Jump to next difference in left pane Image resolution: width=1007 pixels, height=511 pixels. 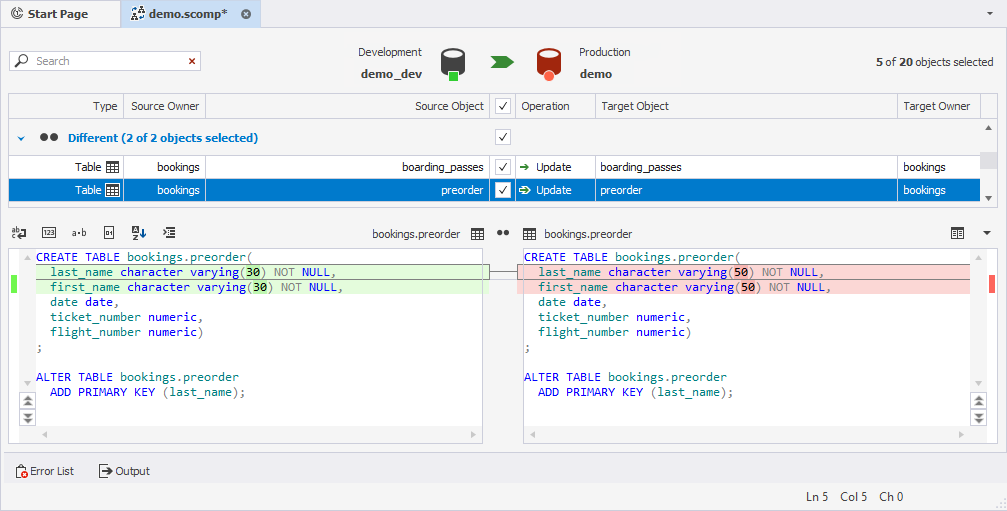pos(28,417)
